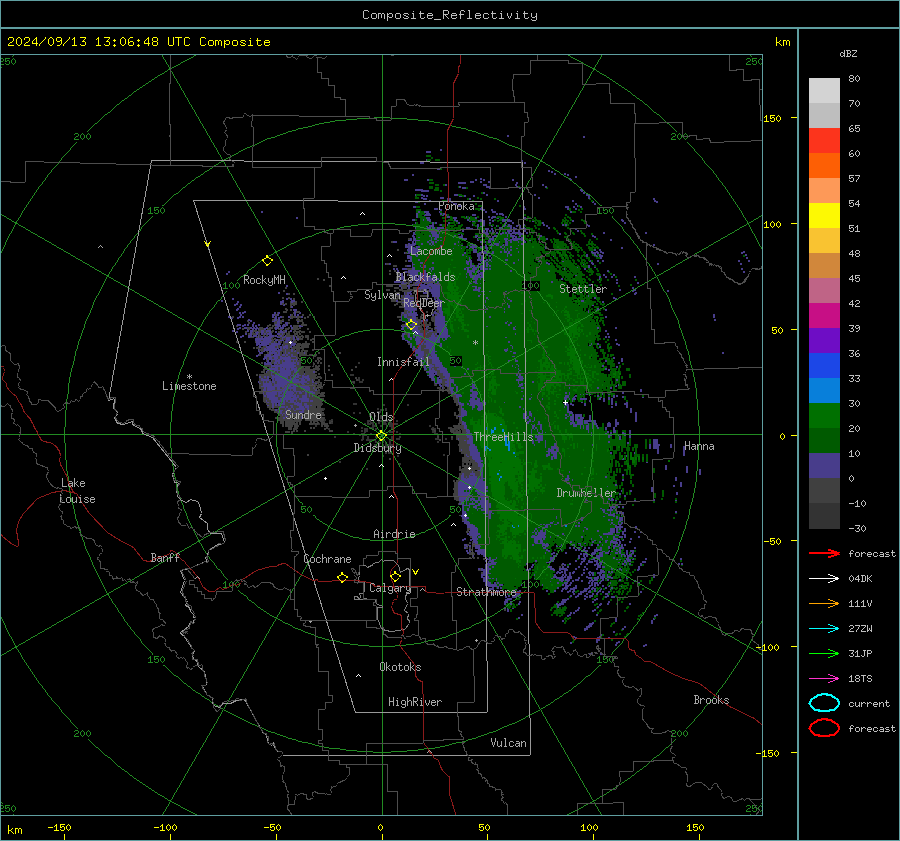
Task: Click the Vulcan town label
Action: pyautogui.click(x=508, y=743)
